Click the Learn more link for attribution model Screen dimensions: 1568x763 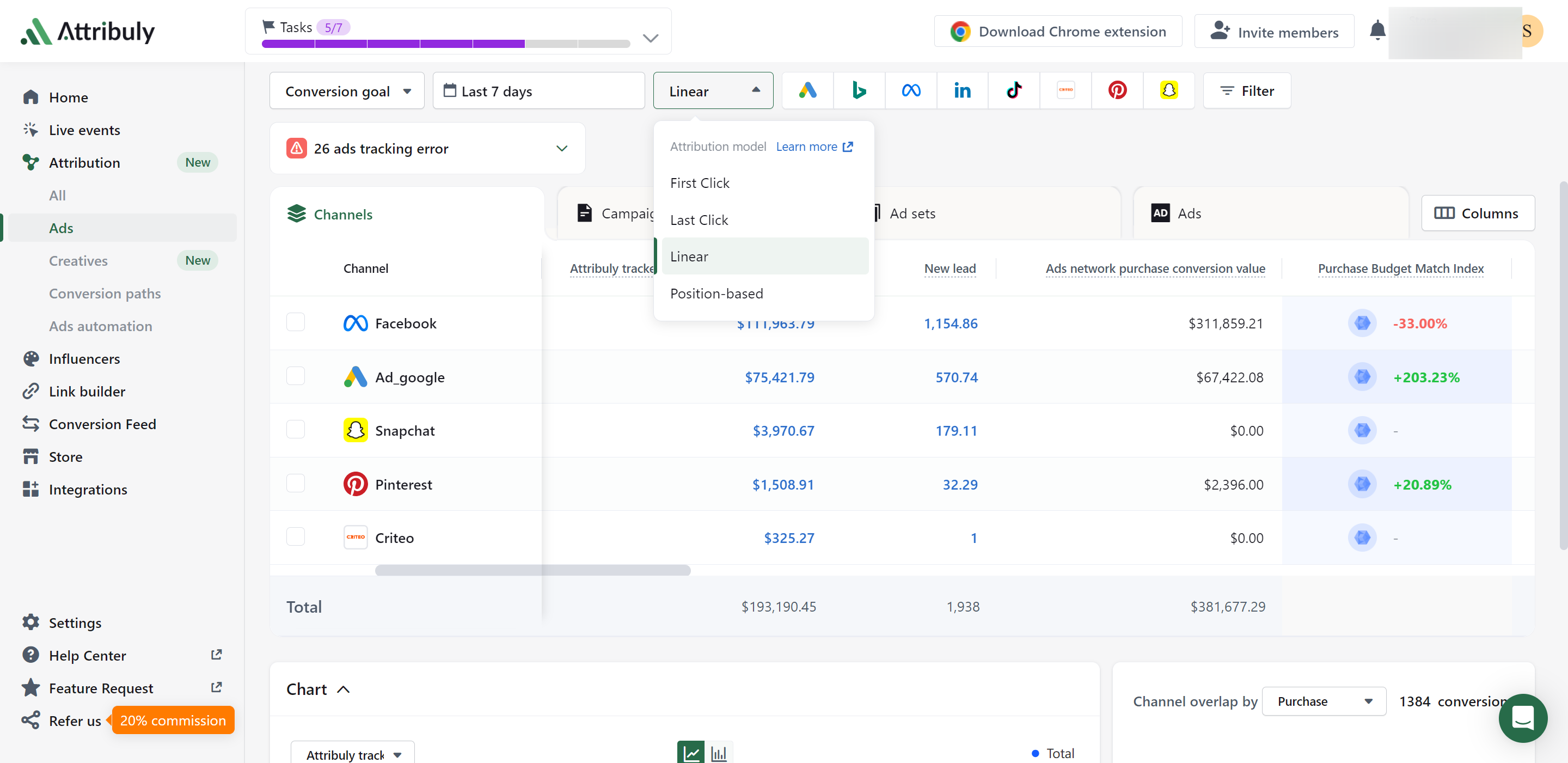tap(814, 147)
